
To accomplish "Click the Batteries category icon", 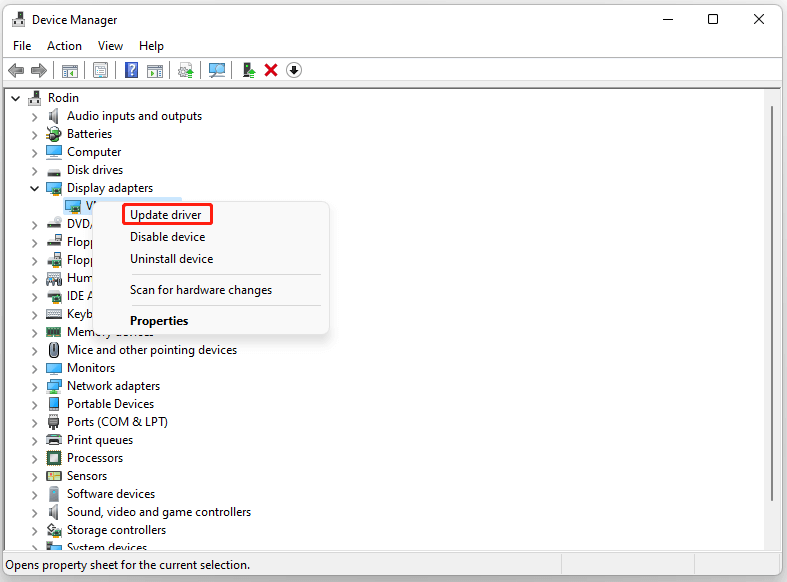I will [x=54, y=134].
